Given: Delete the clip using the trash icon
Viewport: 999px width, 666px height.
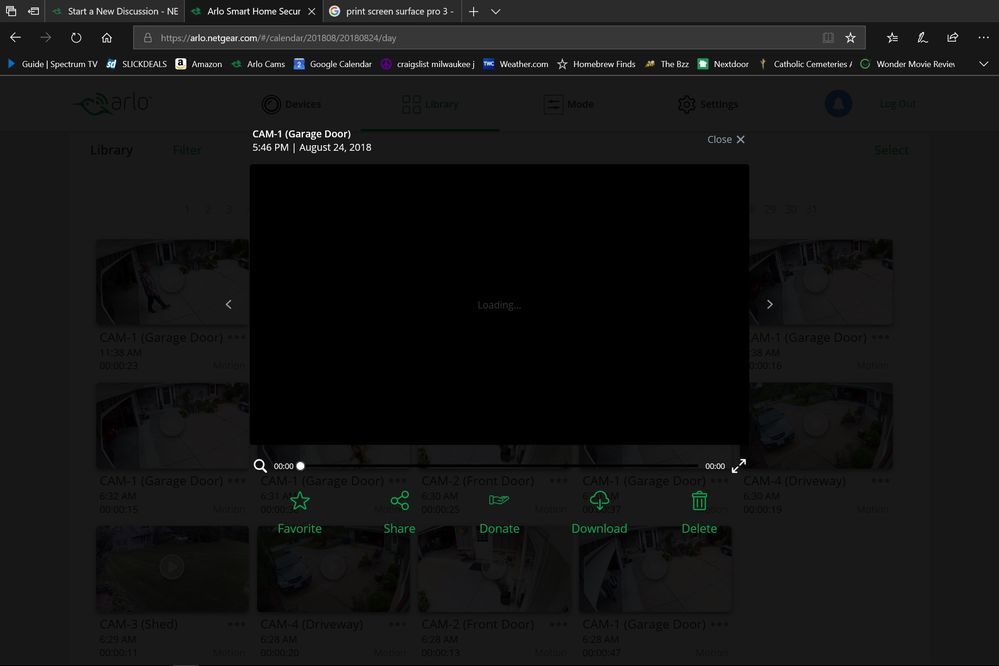Looking at the screenshot, I should pos(699,501).
